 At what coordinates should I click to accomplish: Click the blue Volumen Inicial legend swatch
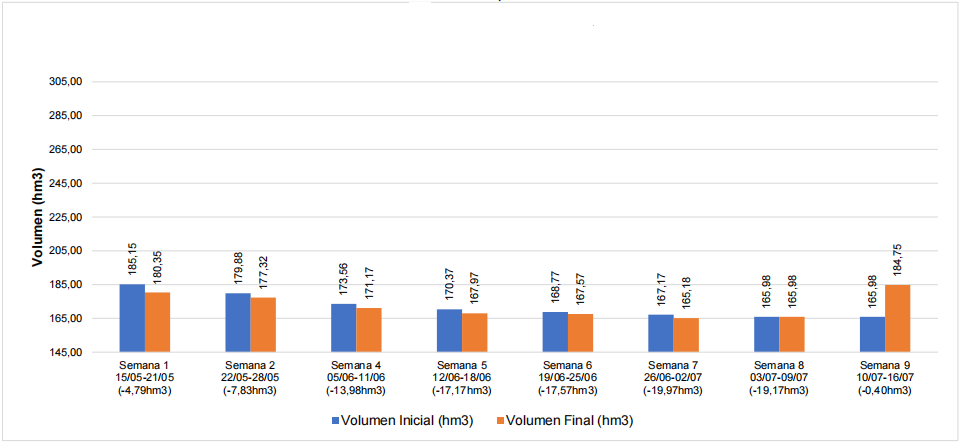click(x=337, y=420)
